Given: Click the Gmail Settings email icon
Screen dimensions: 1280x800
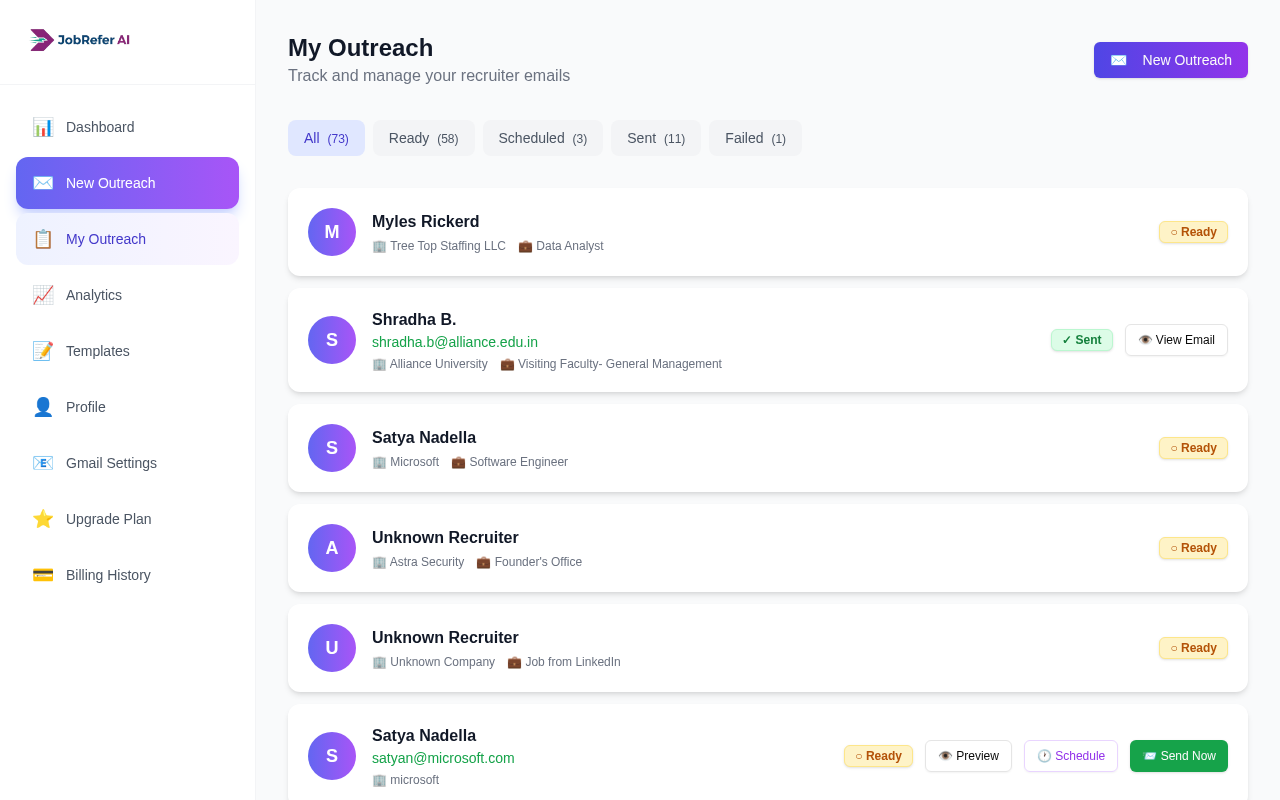Looking at the screenshot, I should click(43, 463).
